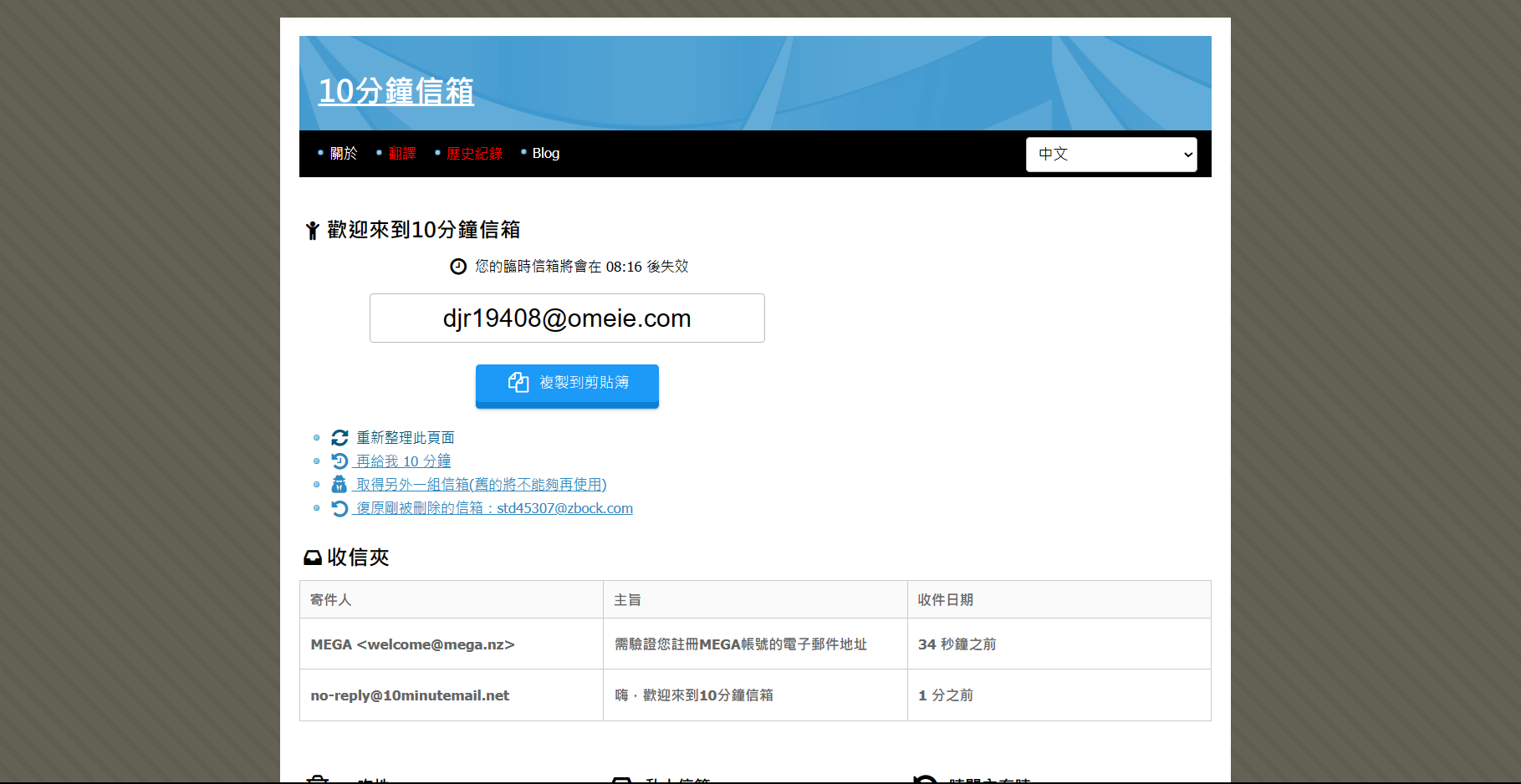The width and height of the screenshot is (1521, 784).
Task: Open the no-reply@10minutemail.net welcome email
Action: click(693, 695)
